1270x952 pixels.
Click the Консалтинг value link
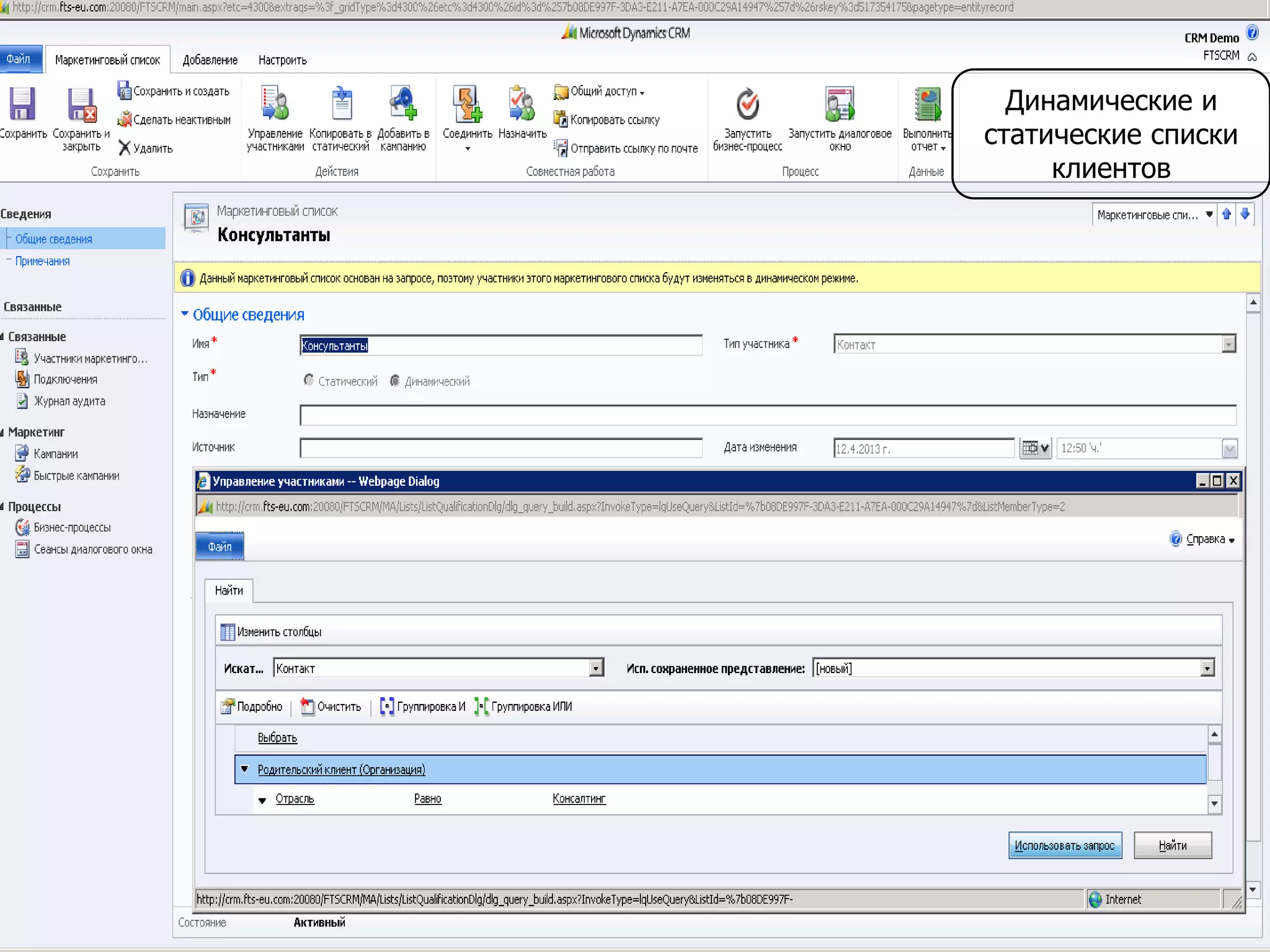click(x=579, y=799)
